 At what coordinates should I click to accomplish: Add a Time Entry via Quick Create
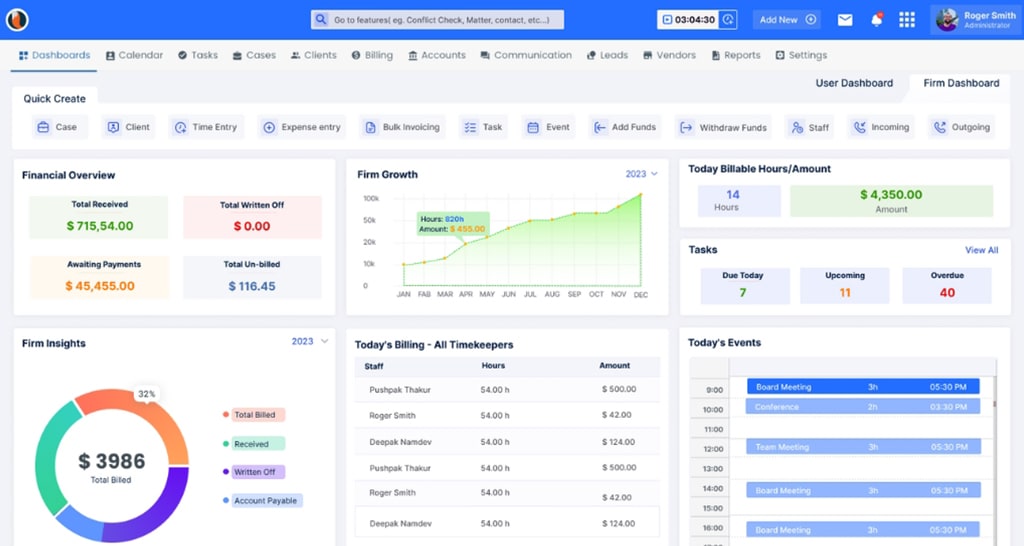205,127
